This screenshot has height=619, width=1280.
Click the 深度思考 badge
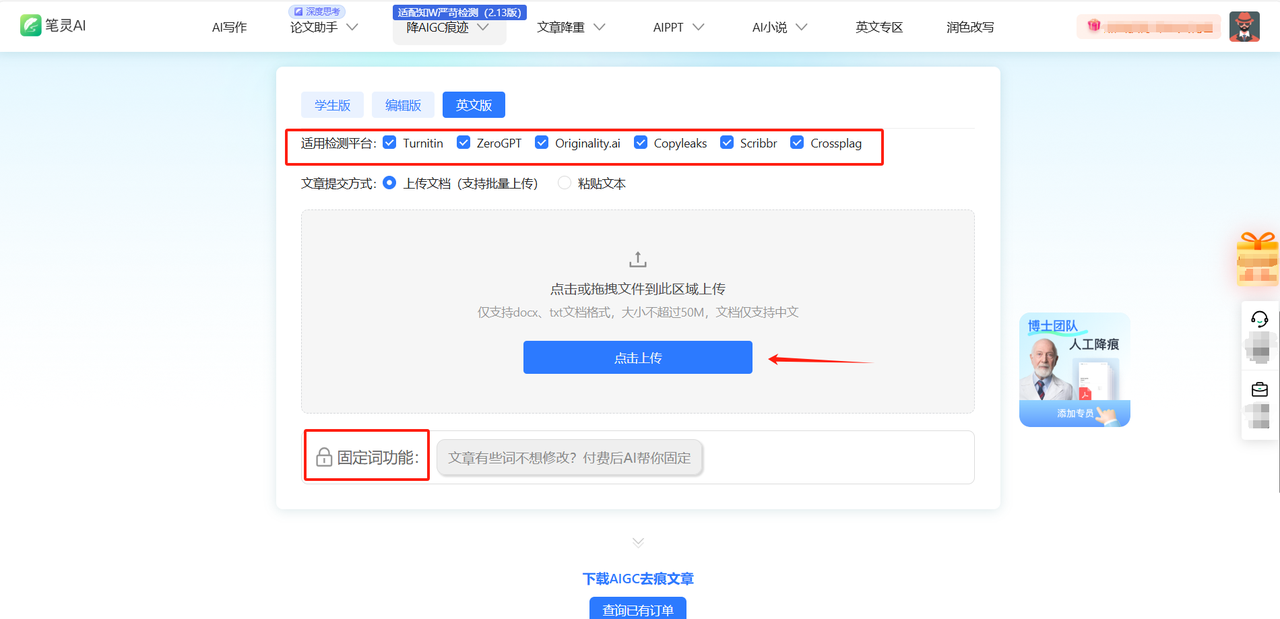(x=317, y=12)
